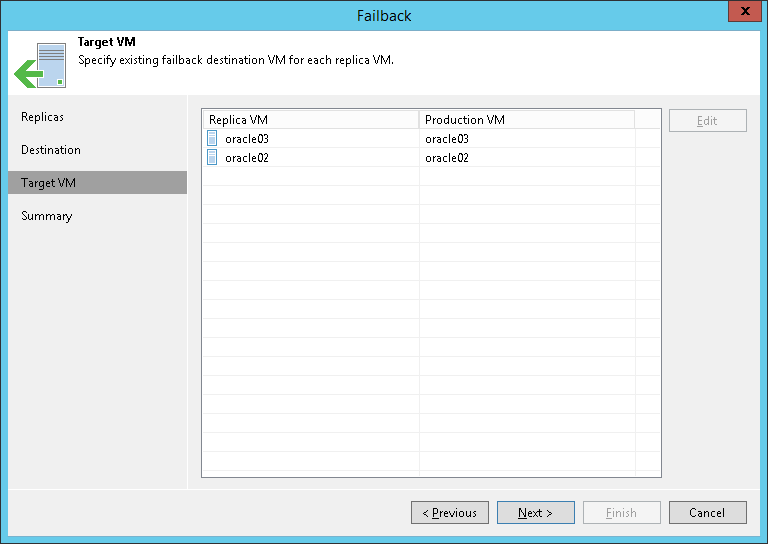The height and width of the screenshot is (544, 768).
Task: Cancel the Failback wizard
Action: tap(707, 513)
